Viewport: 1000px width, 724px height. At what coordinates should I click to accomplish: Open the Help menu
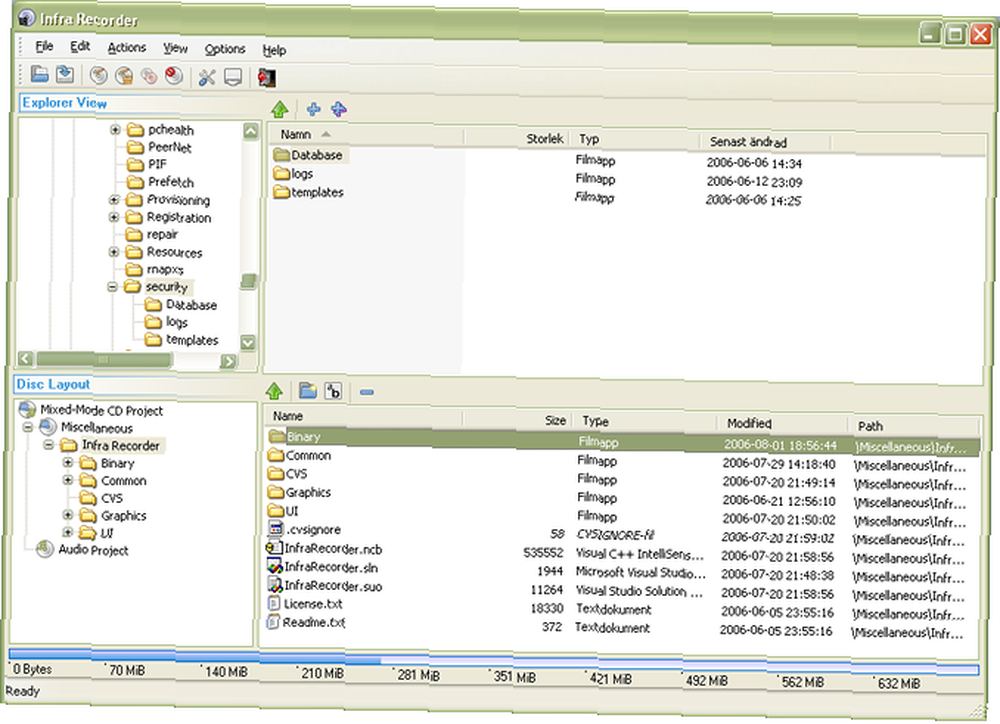coord(274,50)
